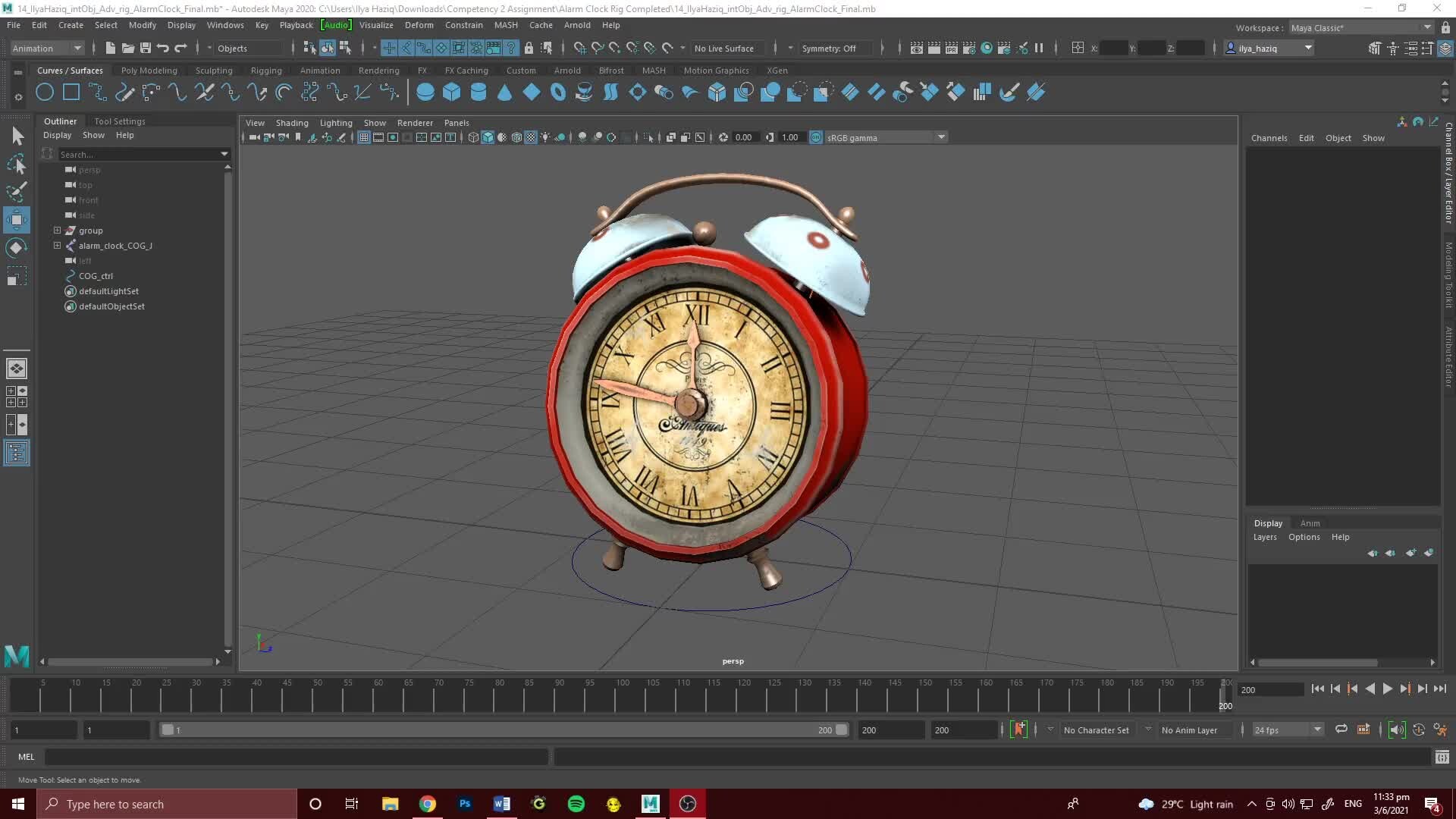Select COG_ctrl in the Outliner
The height and width of the screenshot is (819, 1456).
[95, 276]
